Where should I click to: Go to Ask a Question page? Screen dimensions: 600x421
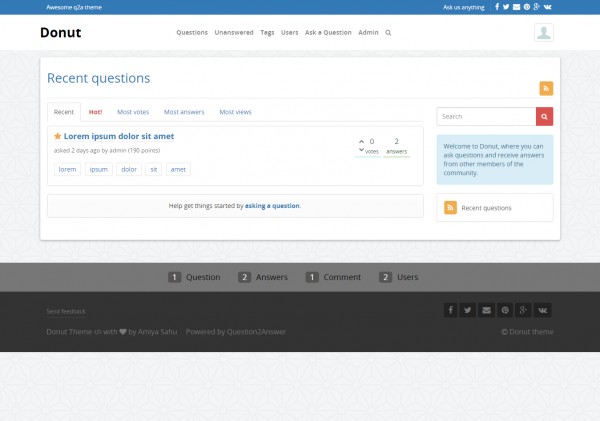328,32
